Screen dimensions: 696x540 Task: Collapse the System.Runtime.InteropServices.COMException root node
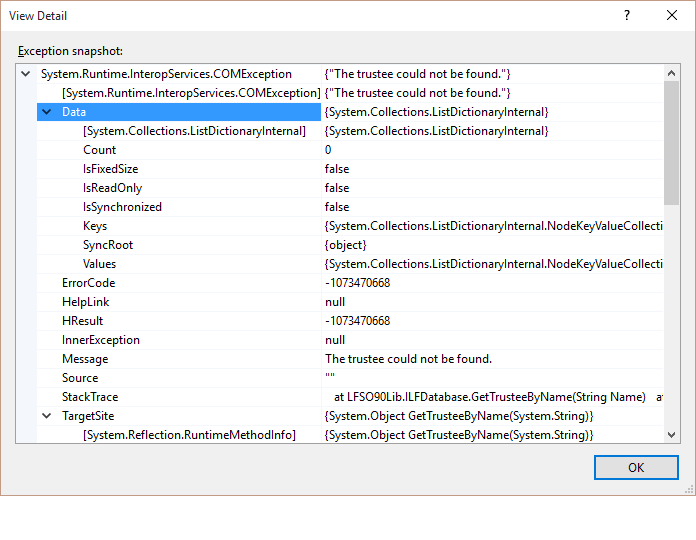[26, 74]
